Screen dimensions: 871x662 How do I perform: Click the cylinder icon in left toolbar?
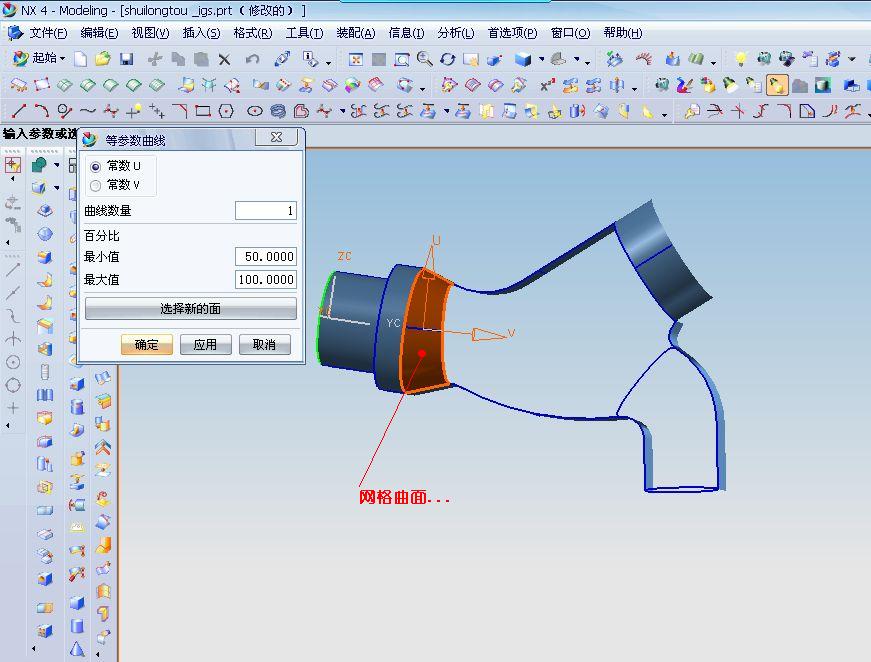point(77,626)
